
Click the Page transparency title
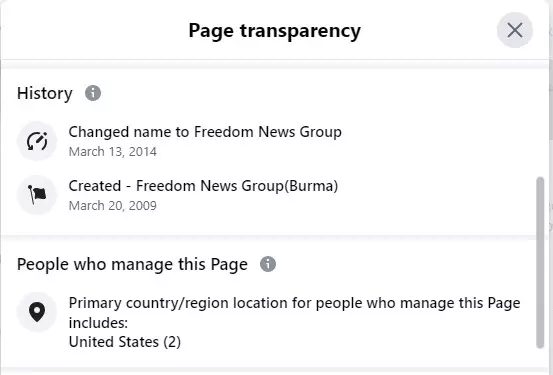275,31
